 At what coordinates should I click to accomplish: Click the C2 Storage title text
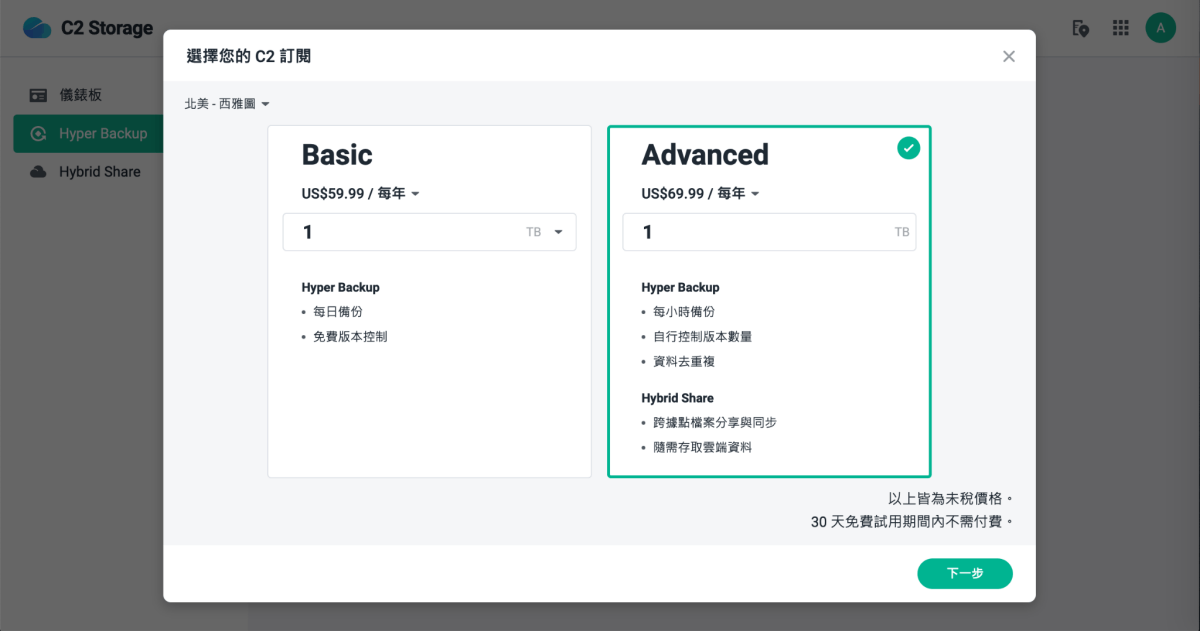point(107,28)
